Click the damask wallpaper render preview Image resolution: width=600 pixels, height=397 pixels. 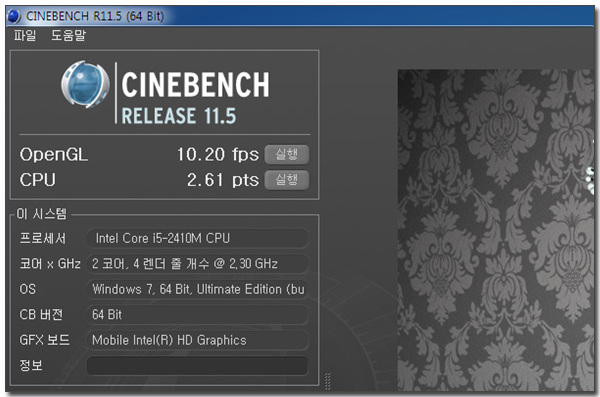496,230
